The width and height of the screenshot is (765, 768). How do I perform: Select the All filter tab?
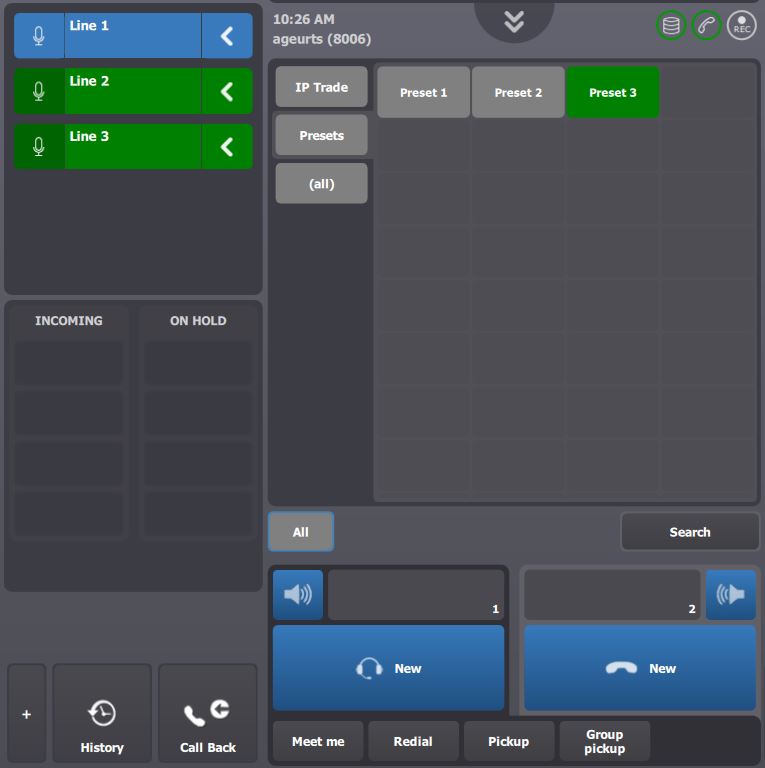tap(301, 532)
